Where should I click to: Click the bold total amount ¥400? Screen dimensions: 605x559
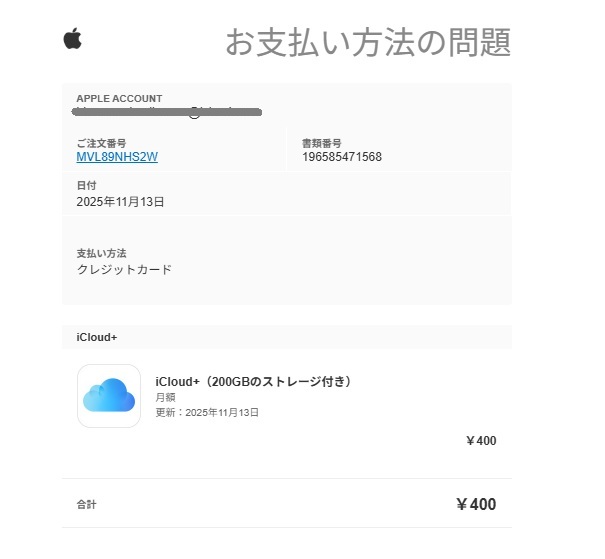[x=476, y=504]
